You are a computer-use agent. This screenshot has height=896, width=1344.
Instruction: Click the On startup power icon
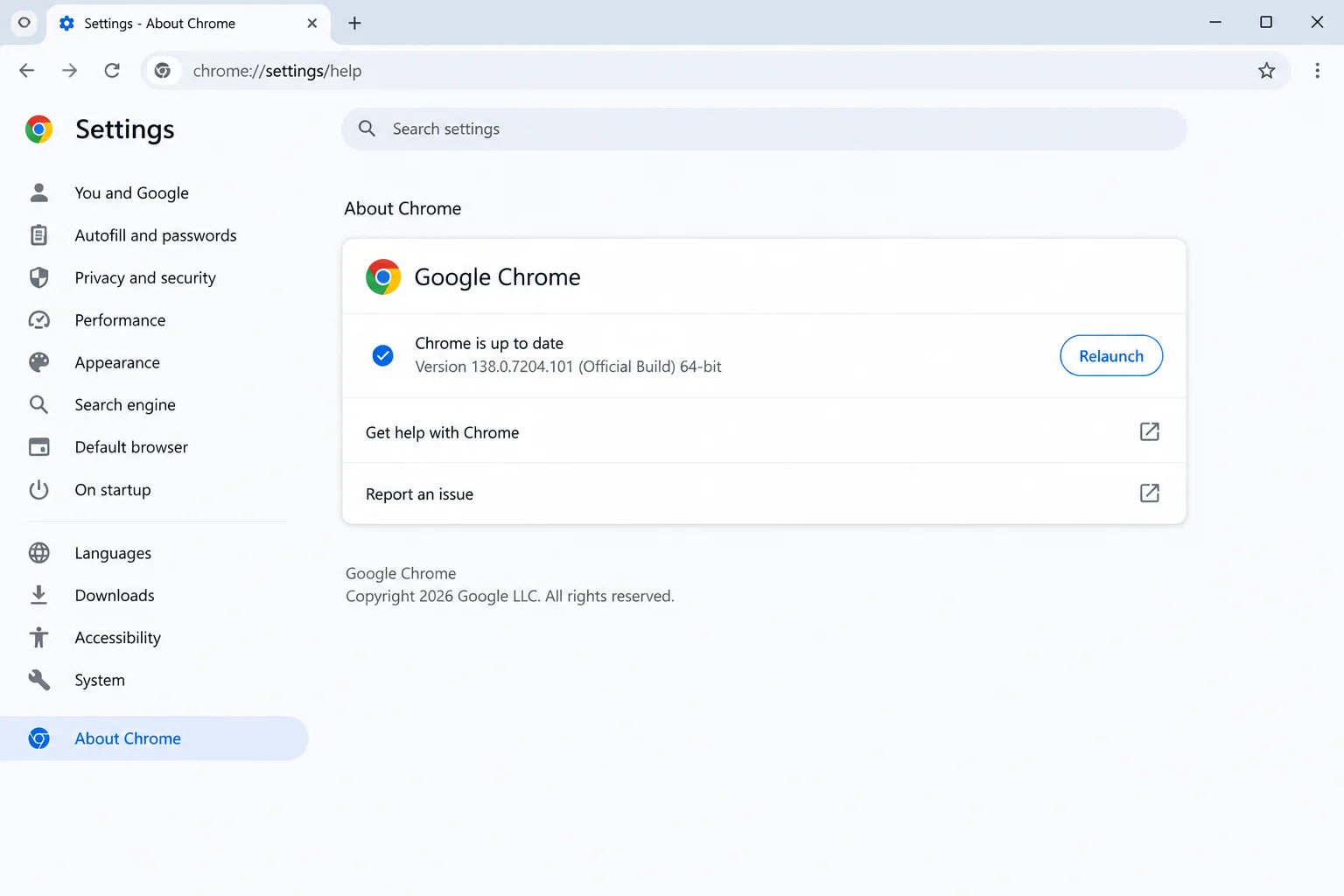tap(39, 489)
